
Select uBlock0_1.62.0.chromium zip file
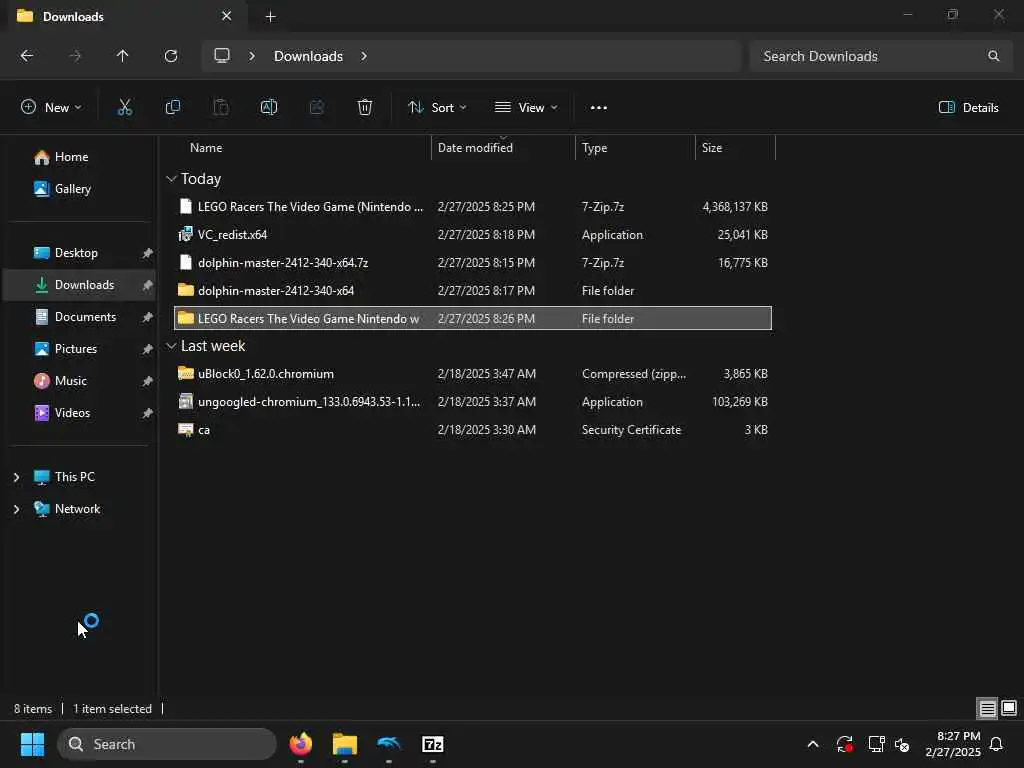pos(473,374)
